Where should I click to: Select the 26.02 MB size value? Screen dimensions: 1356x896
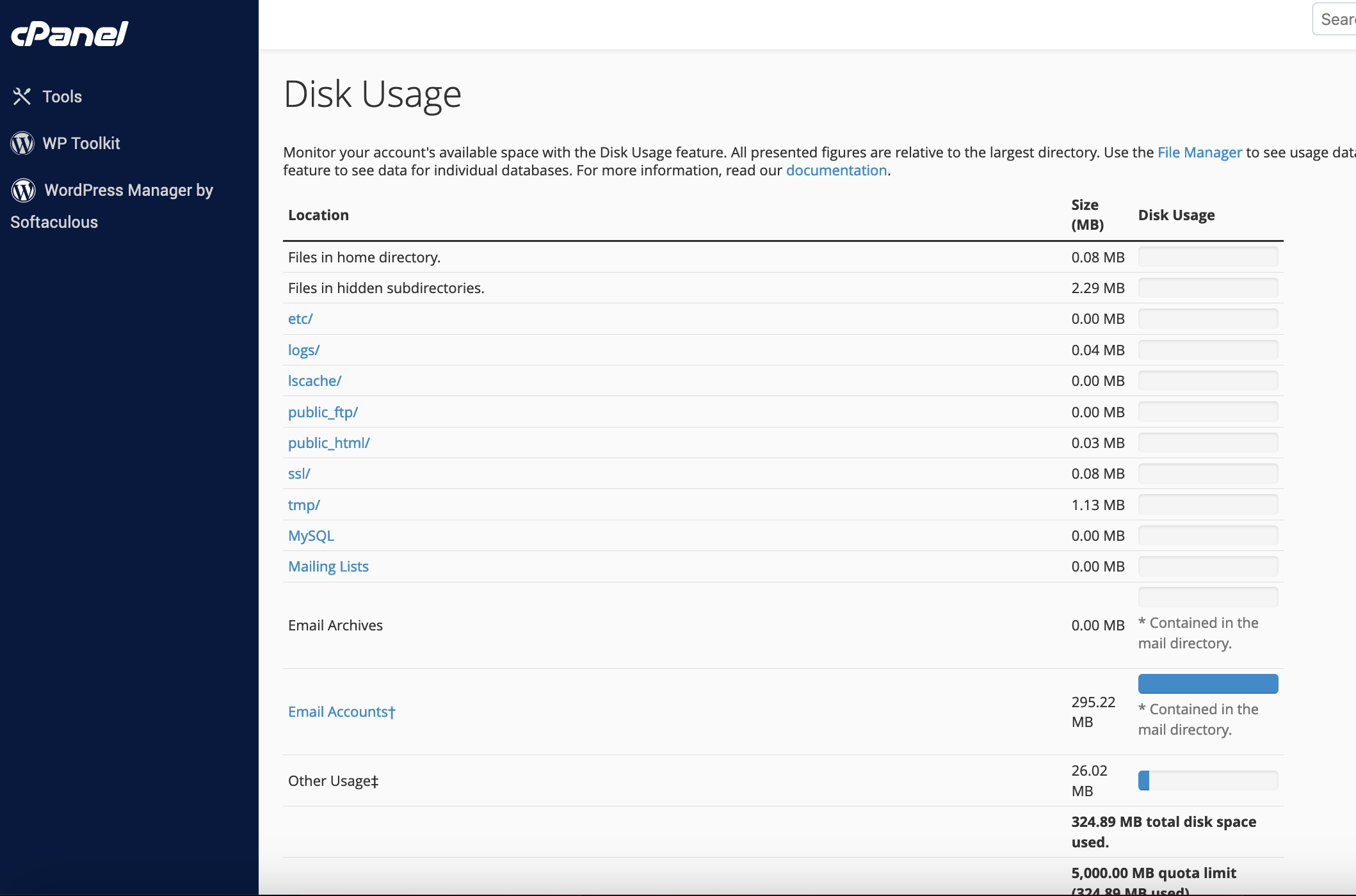[x=1089, y=781]
